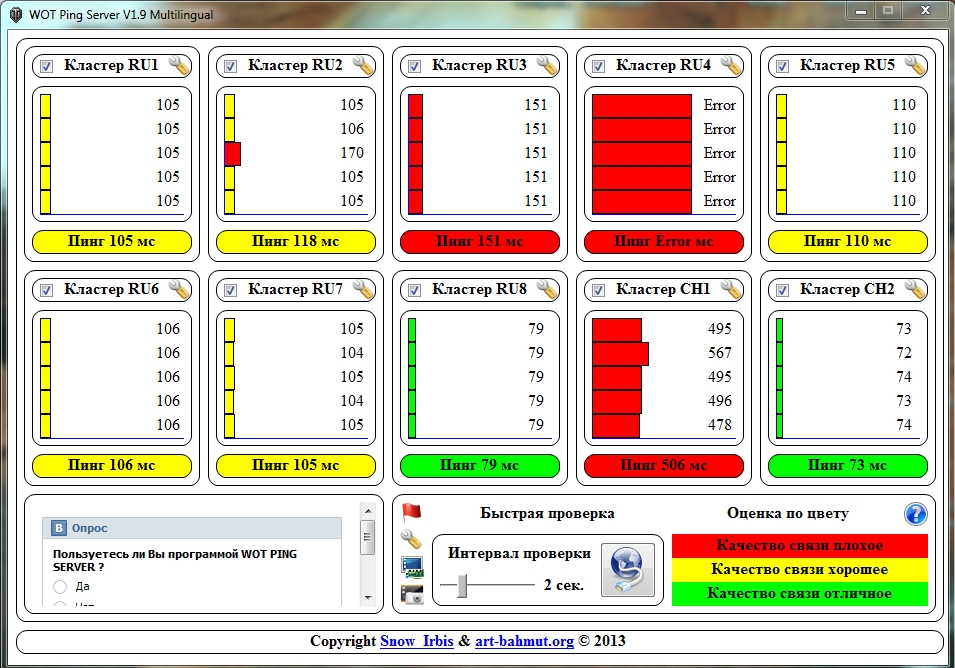Click the Пинг 110 мс bar under RU5
The image size is (955, 668).
click(x=848, y=242)
